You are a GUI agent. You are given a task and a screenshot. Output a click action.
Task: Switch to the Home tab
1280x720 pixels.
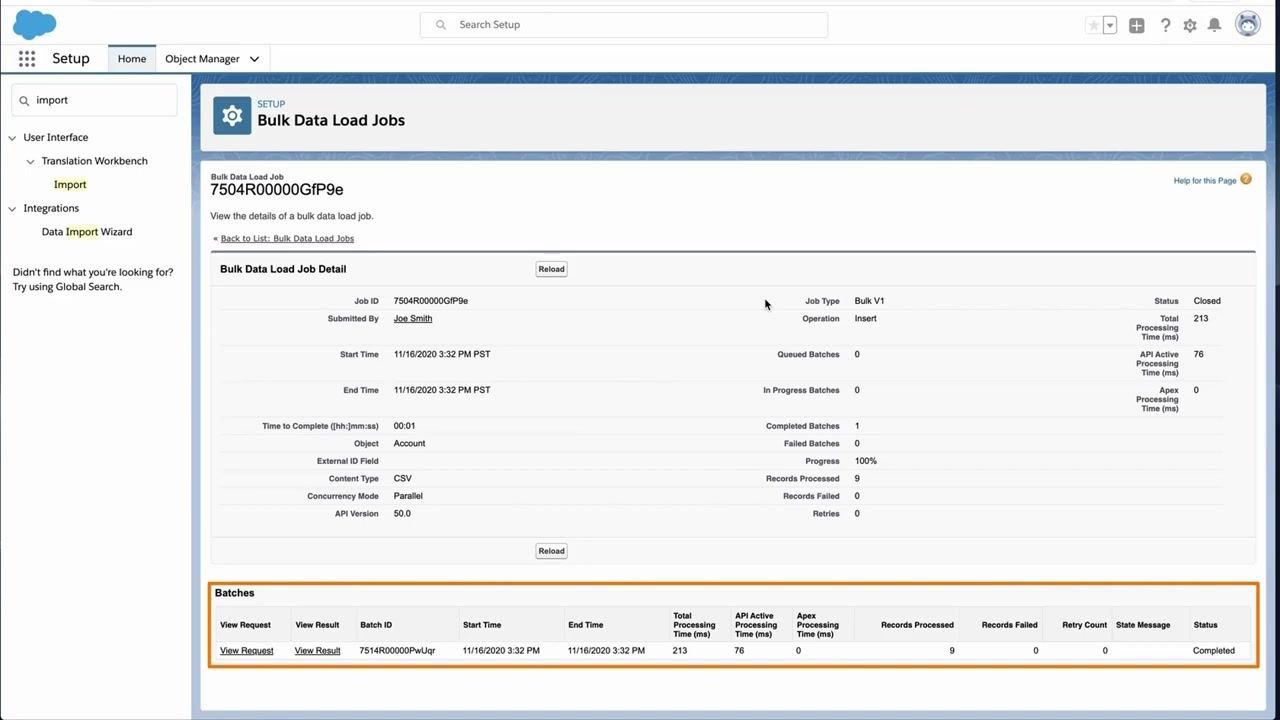(x=132, y=59)
